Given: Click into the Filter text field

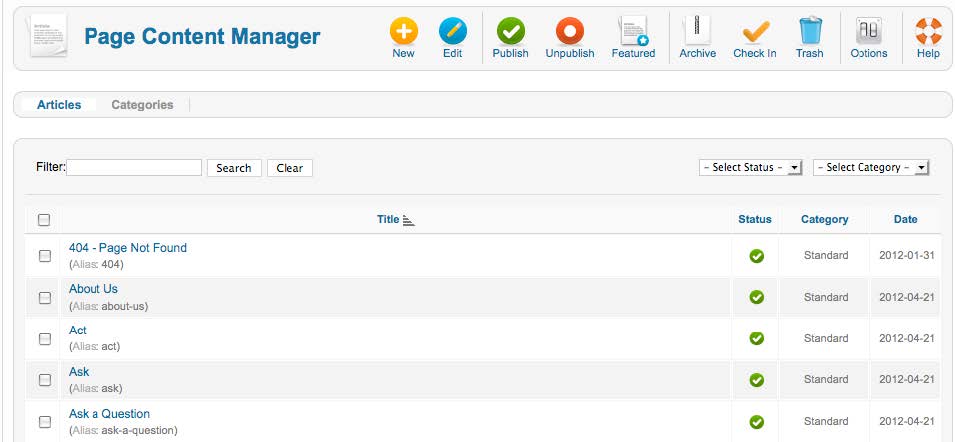Looking at the screenshot, I should (x=134, y=168).
